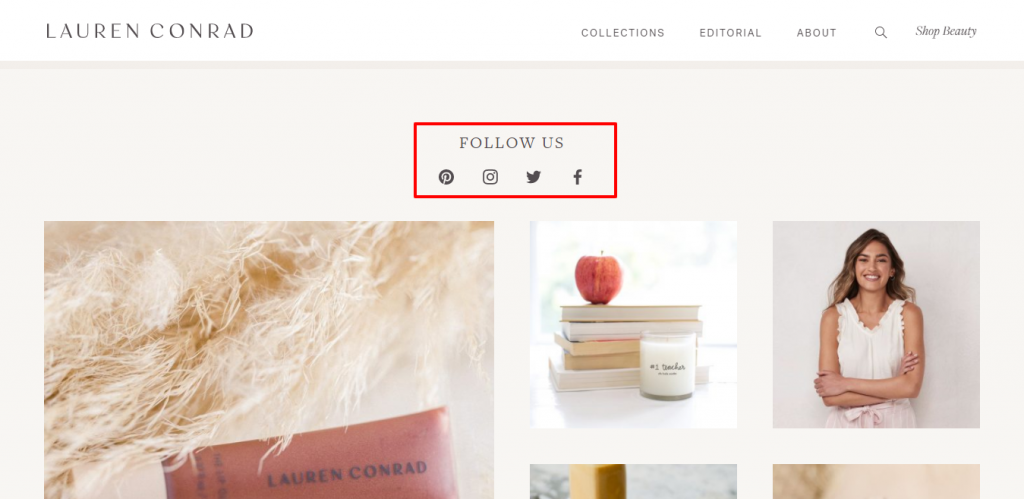This screenshot has width=1024, height=499.
Task: Open the partially visible yellow bottle image
Action: click(x=633, y=481)
